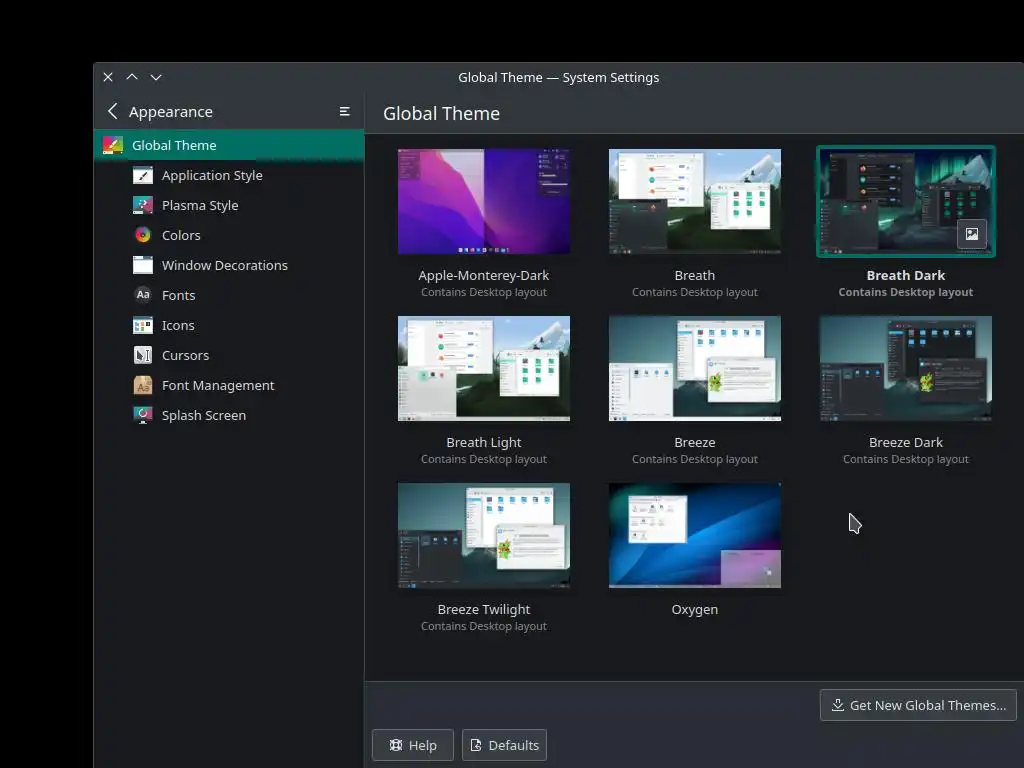1024x768 pixels.
Task: Click the Colors wheel icon
Action: pyautogui.click(x=142, y=235)
